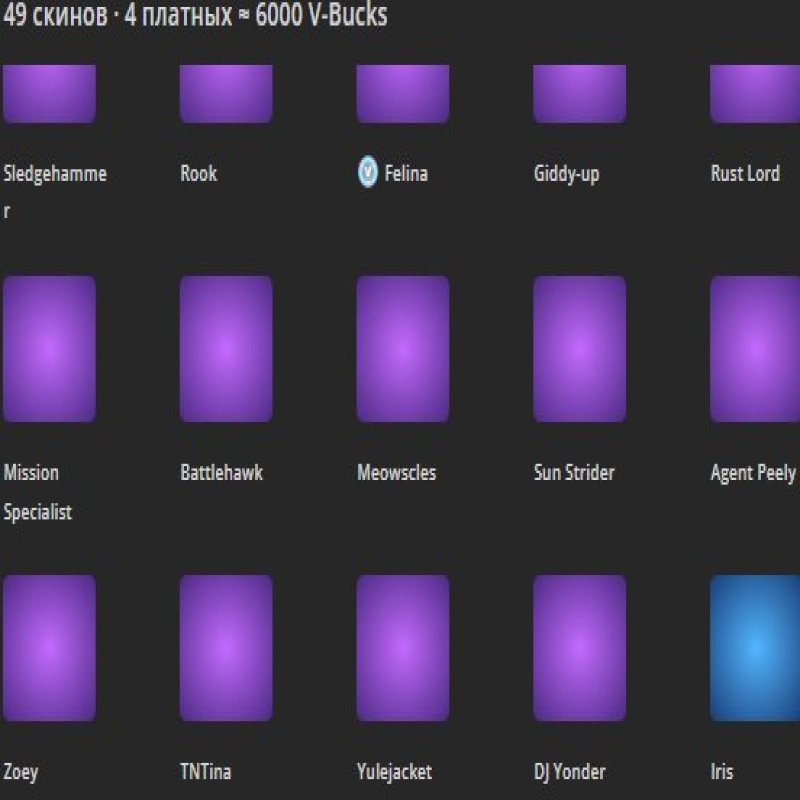800x800 pixels.
Task: Click the skins count summary header
Action: [195, 16]
